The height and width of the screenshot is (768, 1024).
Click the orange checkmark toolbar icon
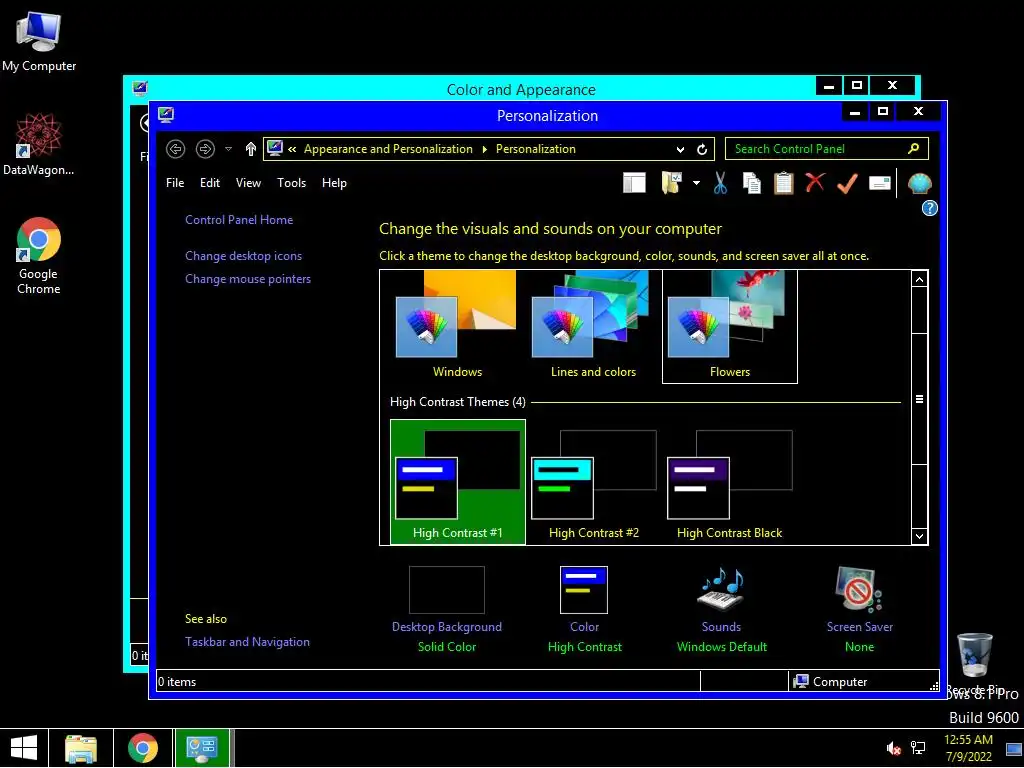[x=847, y=183]
